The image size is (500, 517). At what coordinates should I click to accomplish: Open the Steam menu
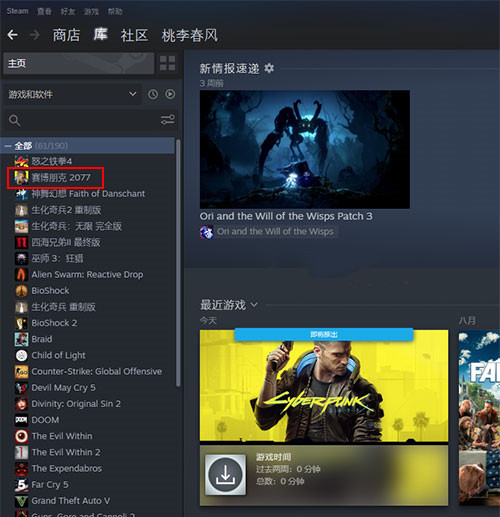17,11
